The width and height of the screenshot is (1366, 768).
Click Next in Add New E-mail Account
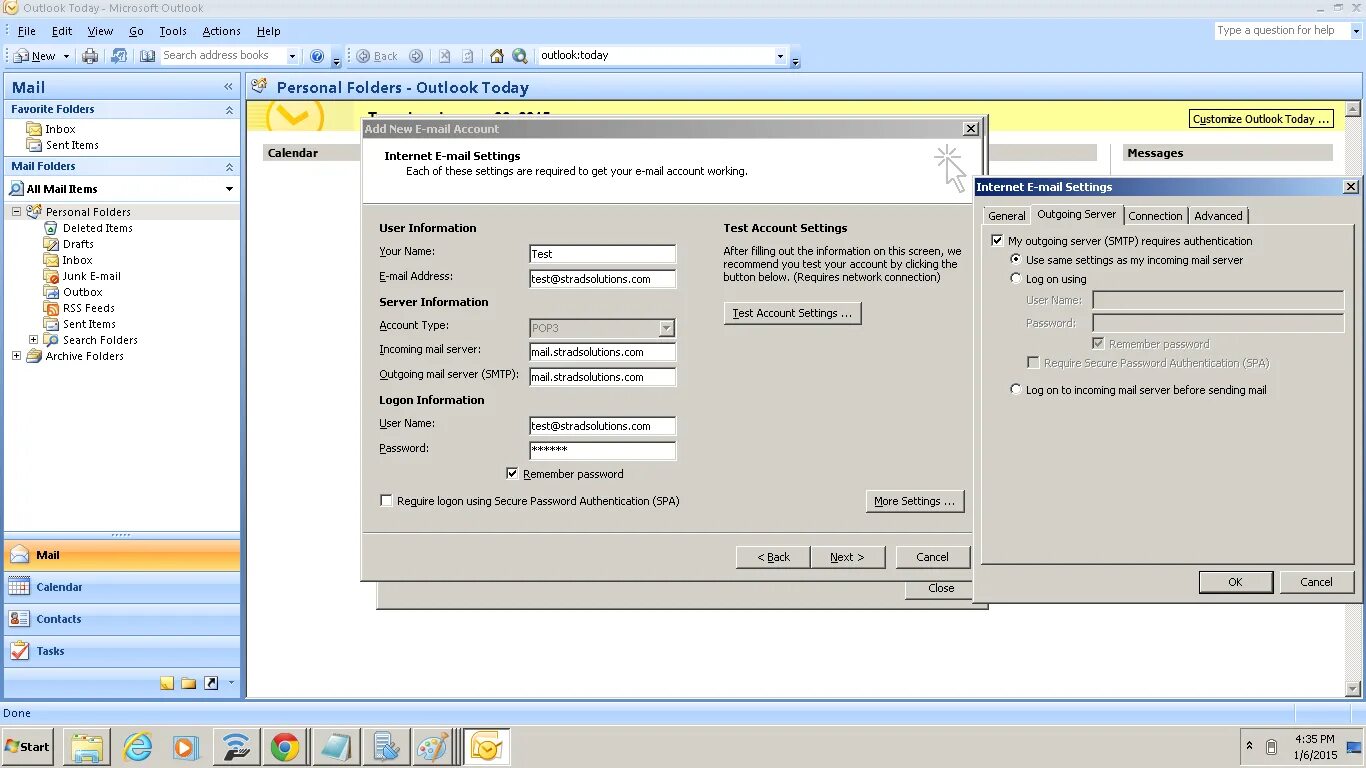[x=847, y=557]
